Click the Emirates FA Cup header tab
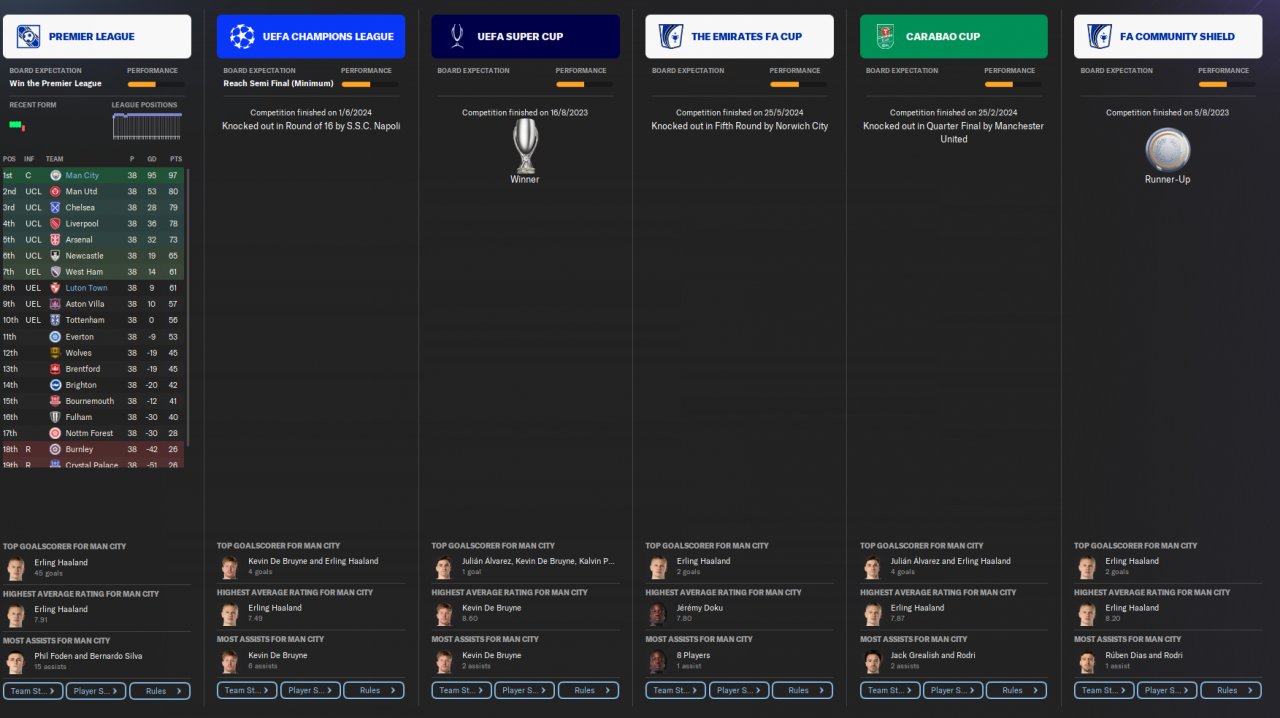 point(739,37)
